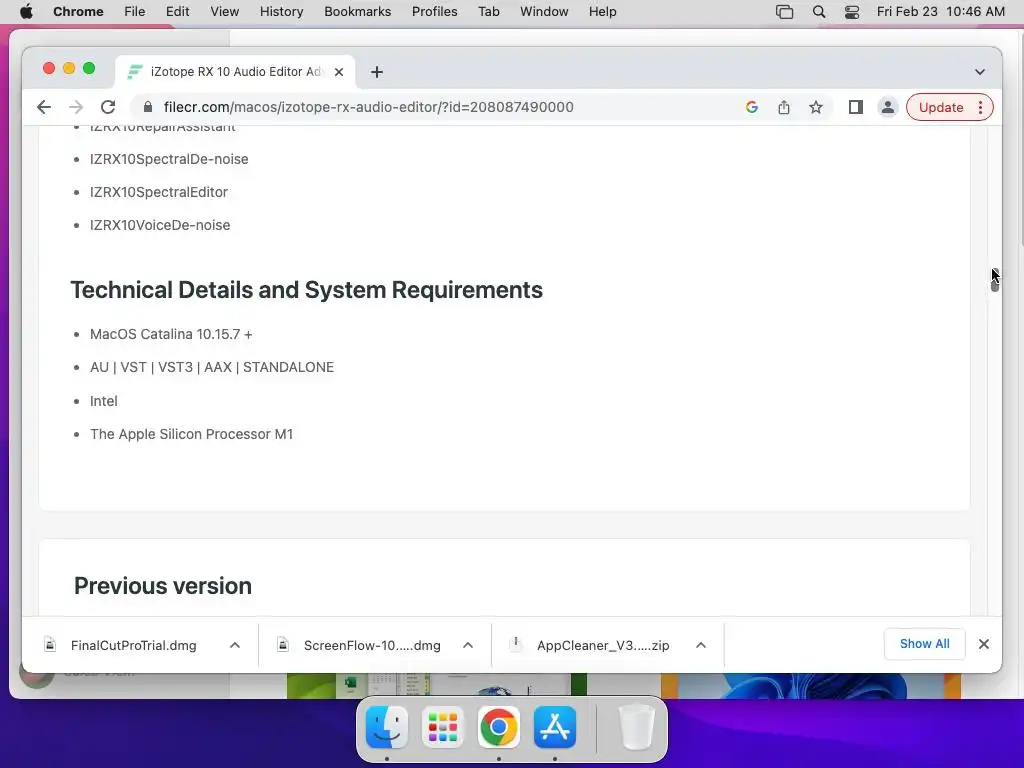The height and width of the screenshot is (768, 1024).
Task: Open the File menu
Action: [x=135, y=12]
